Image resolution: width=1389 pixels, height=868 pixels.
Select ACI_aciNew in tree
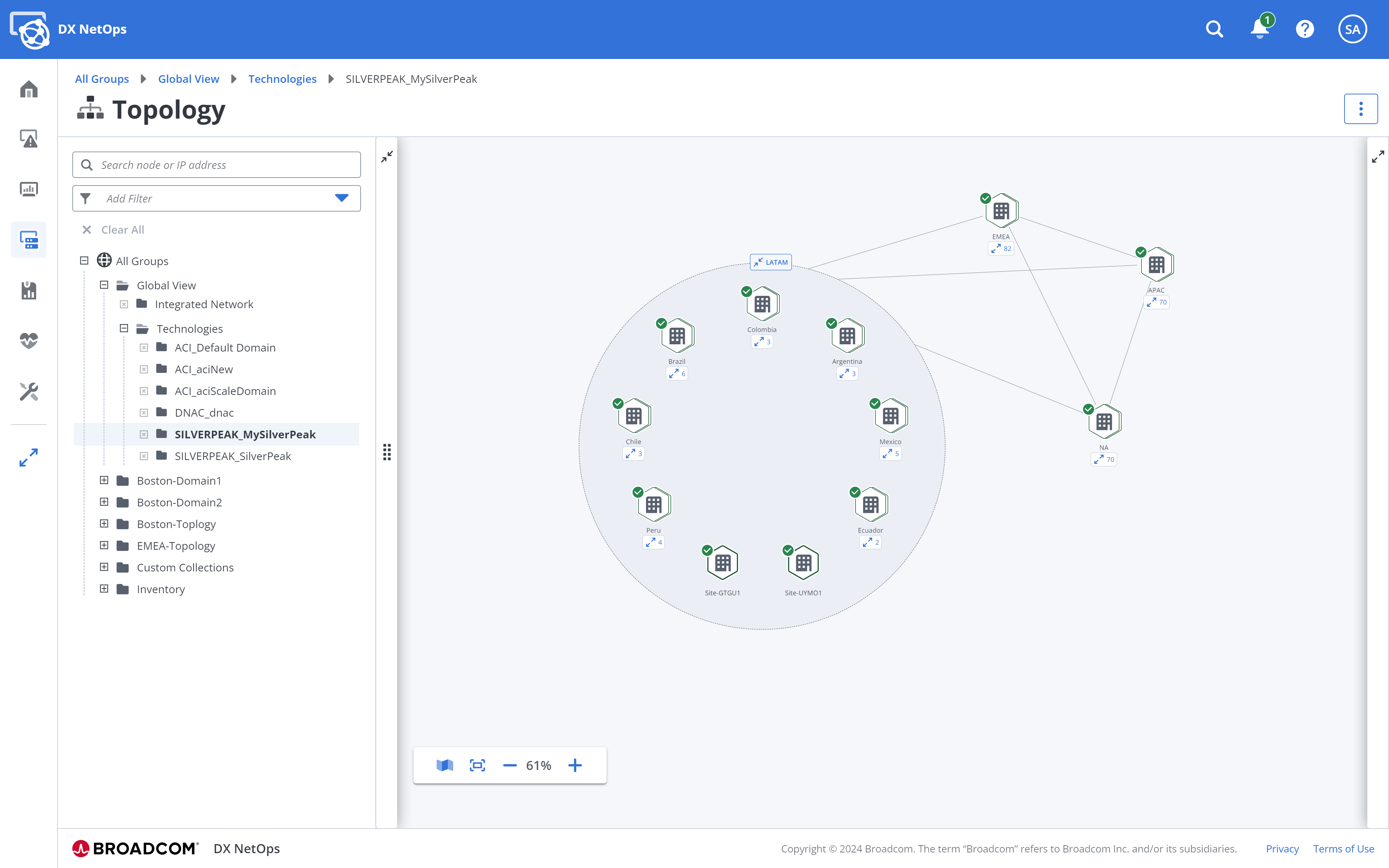204,369
